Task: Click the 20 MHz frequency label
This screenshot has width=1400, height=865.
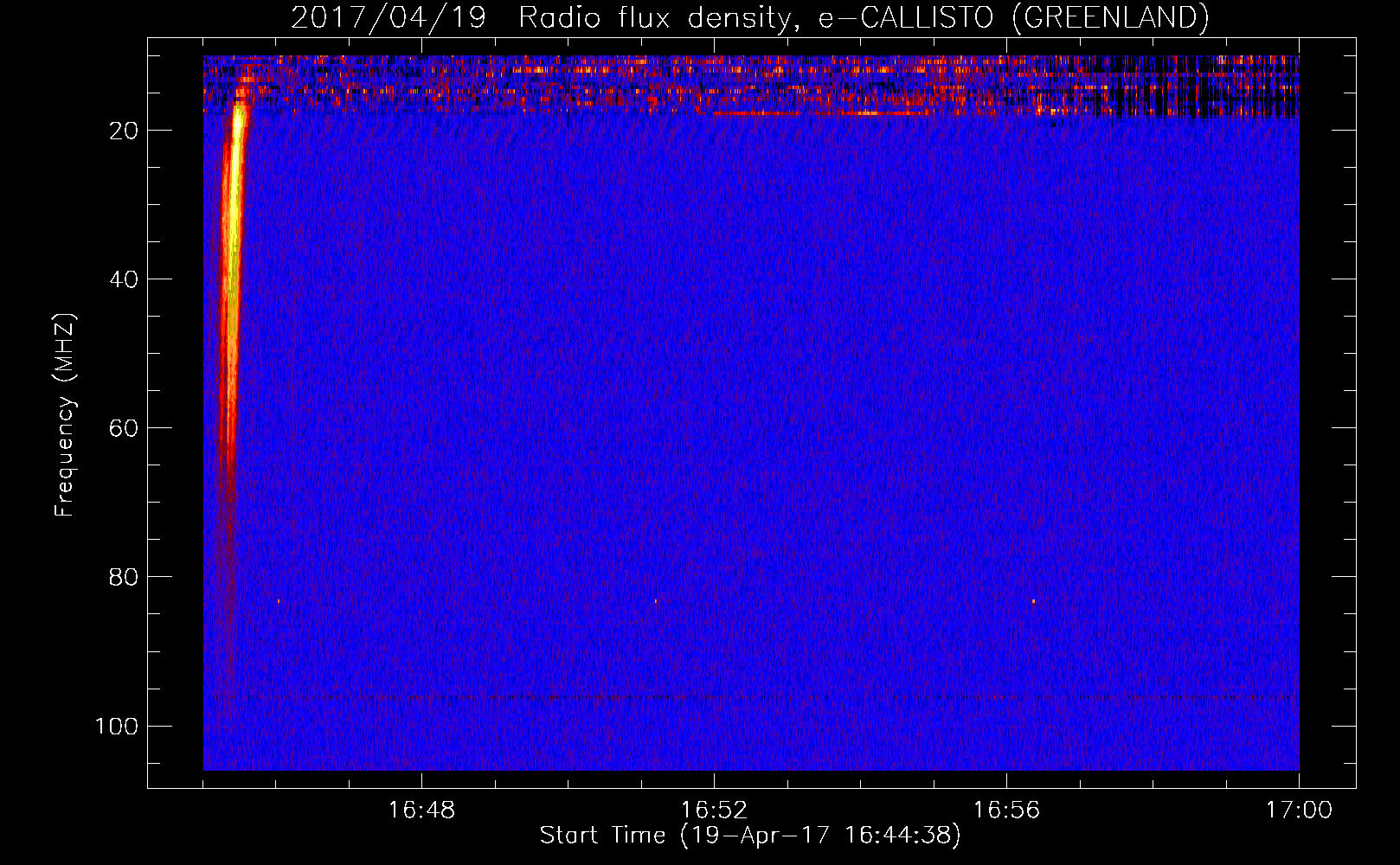Action: click(x=124, y=131)
